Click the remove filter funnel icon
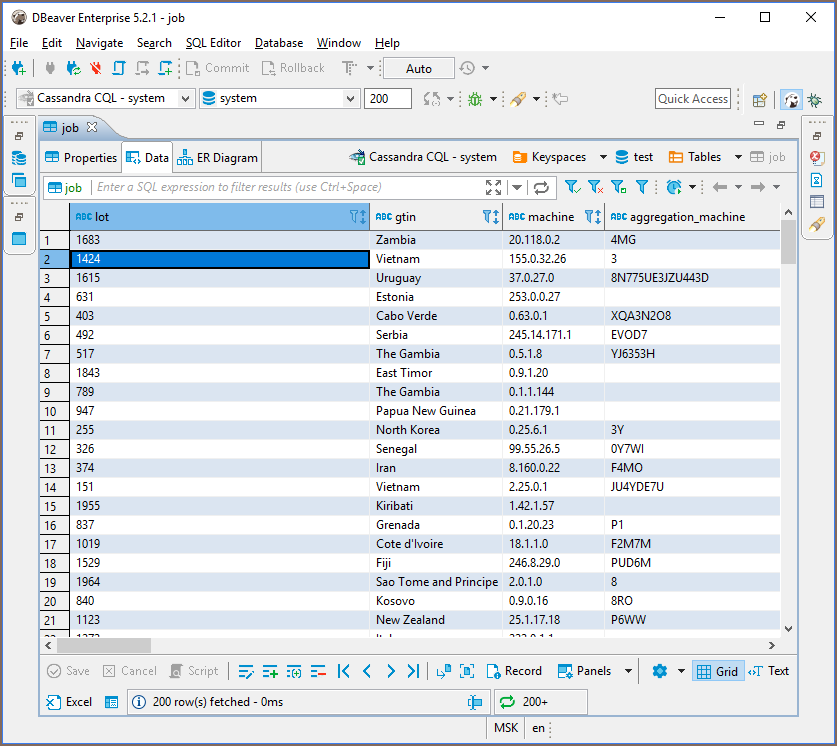This screenshot has width=837, height=746. pyautogui.click(x=595, y=187)
